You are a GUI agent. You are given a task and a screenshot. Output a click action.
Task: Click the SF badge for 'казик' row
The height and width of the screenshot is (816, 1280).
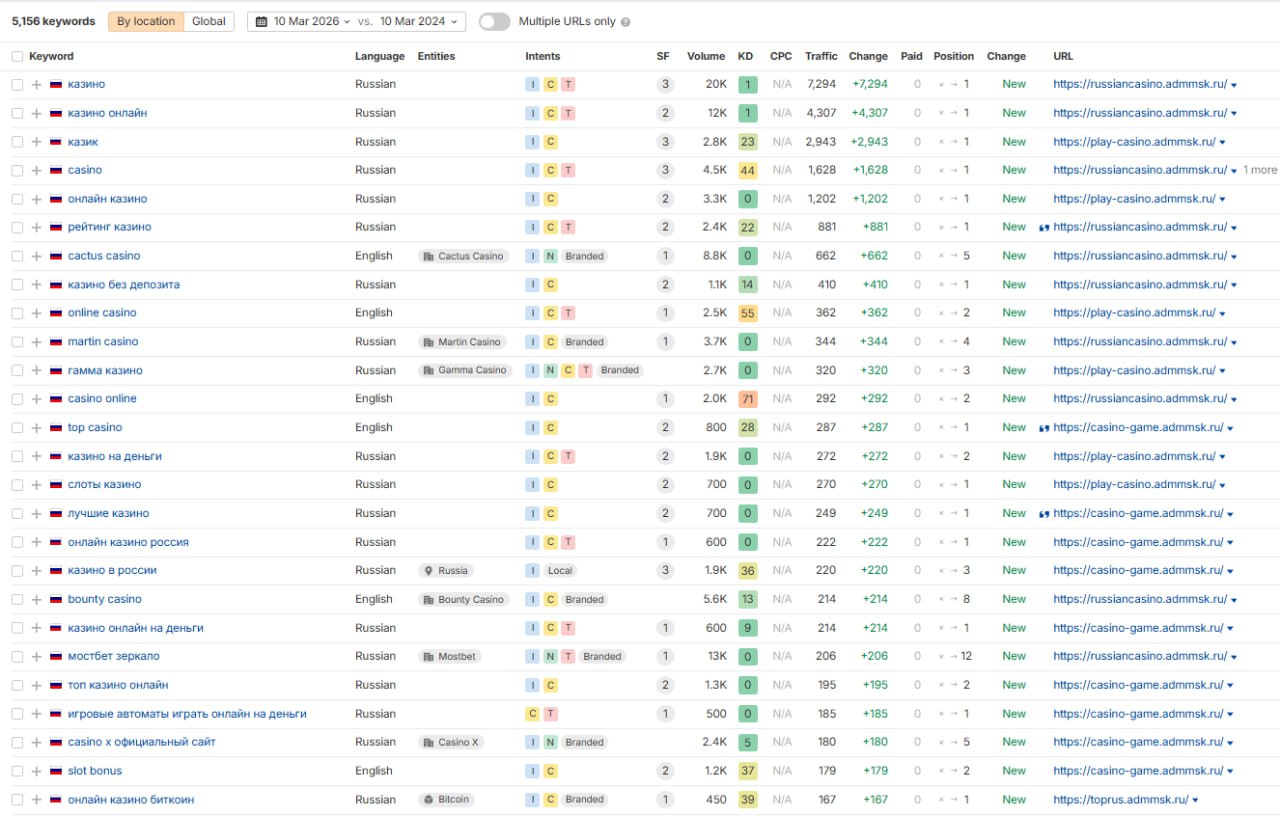click(x=665, y=142)
